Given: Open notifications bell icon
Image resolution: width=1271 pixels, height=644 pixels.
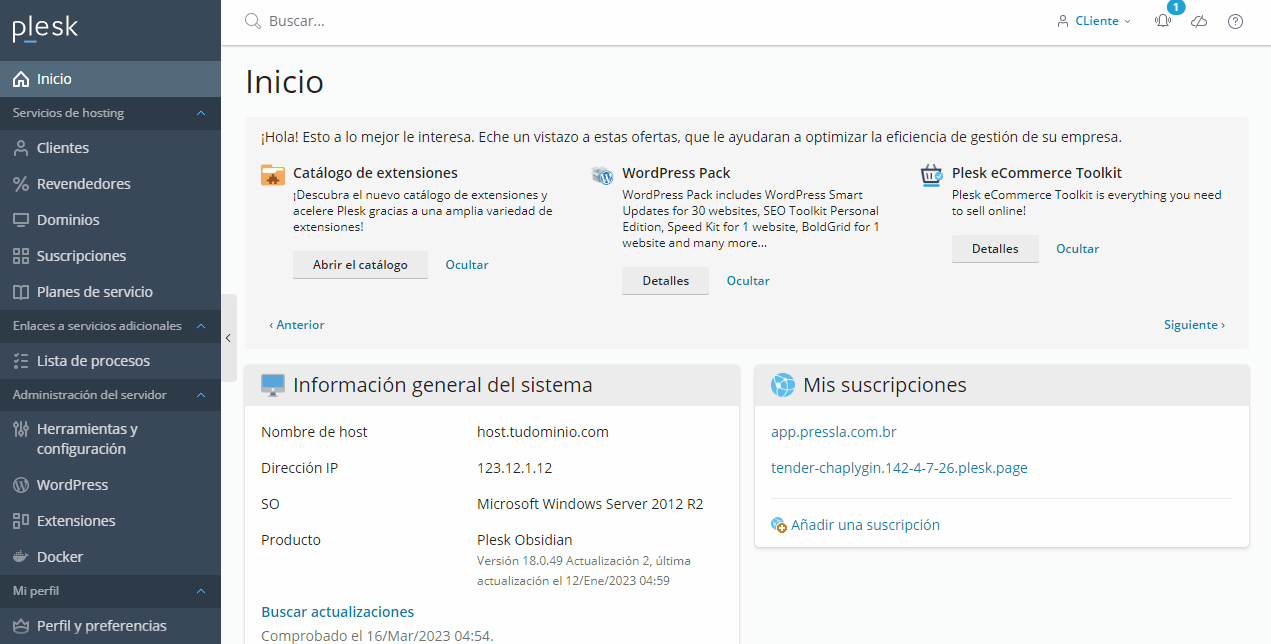Looking at the screenshot, I should (1162, 21).
